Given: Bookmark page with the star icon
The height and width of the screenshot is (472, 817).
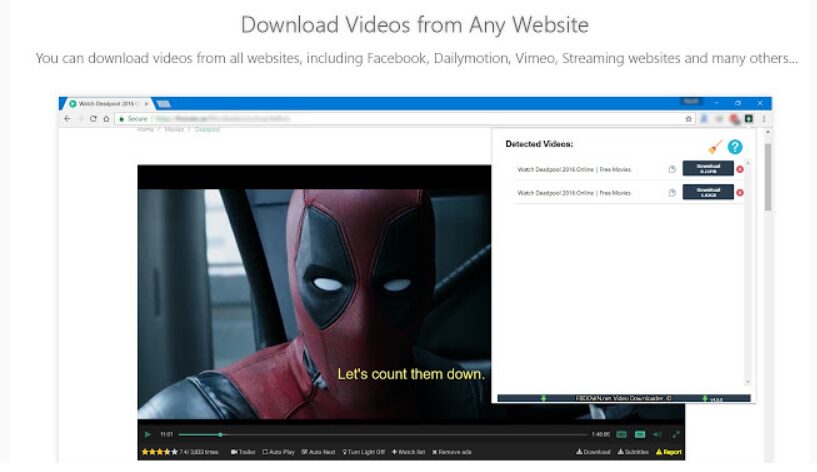Looking at the screenshot, I should pyautogui.click(x=688, y=119).
